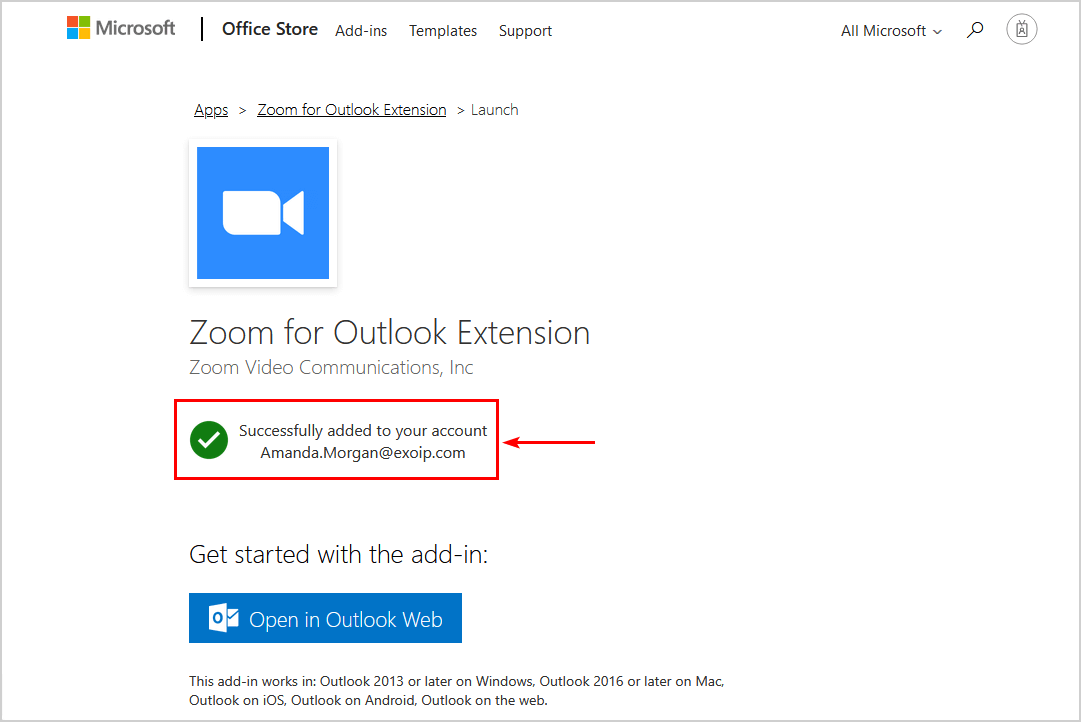Click the Zoom for Outlook Extension heading
Image resolution: width=1081 pixels, height=722 pixels.
click(389, 332)
